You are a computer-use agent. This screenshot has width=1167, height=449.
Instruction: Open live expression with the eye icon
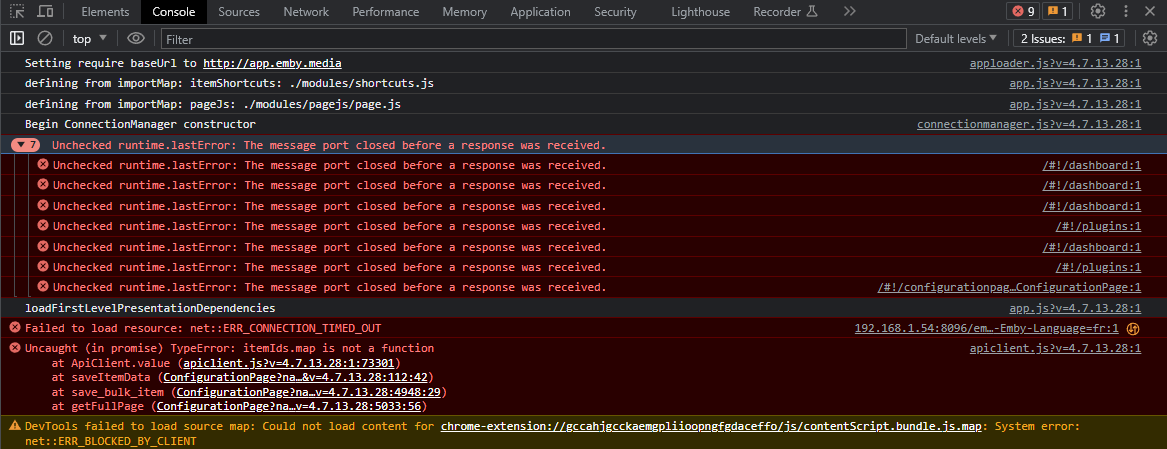[136, 38]
